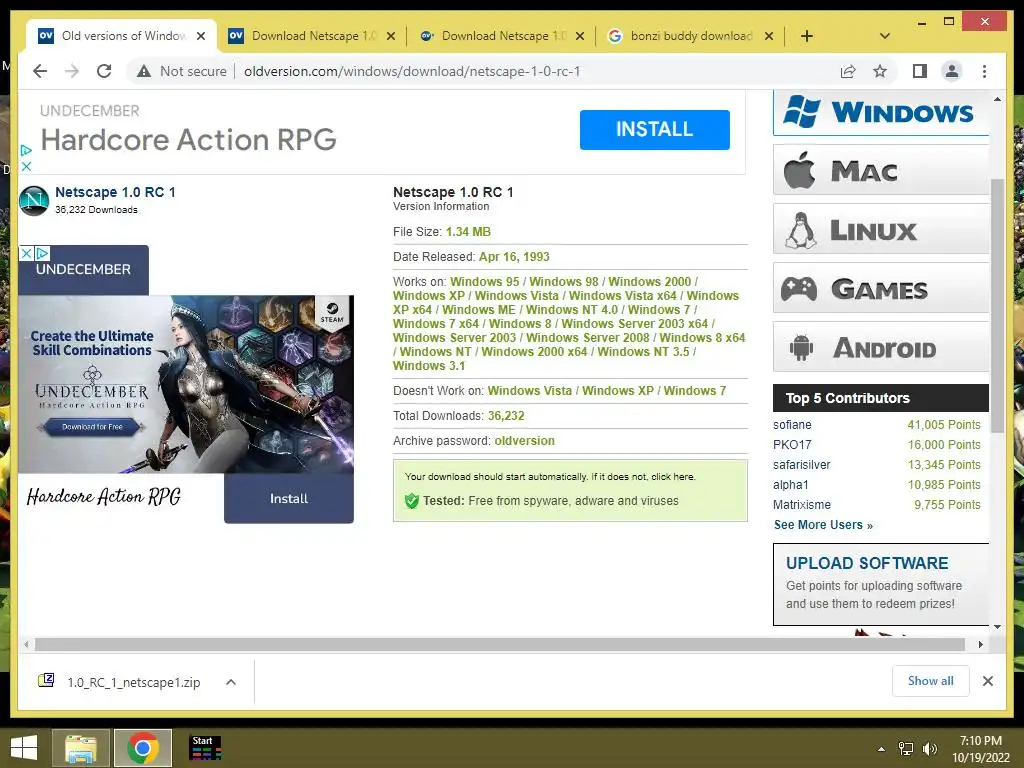This screenshot has width=1024, height=768.
Task: Open the Start tiles taskbar icon
Action: point(205,748)
